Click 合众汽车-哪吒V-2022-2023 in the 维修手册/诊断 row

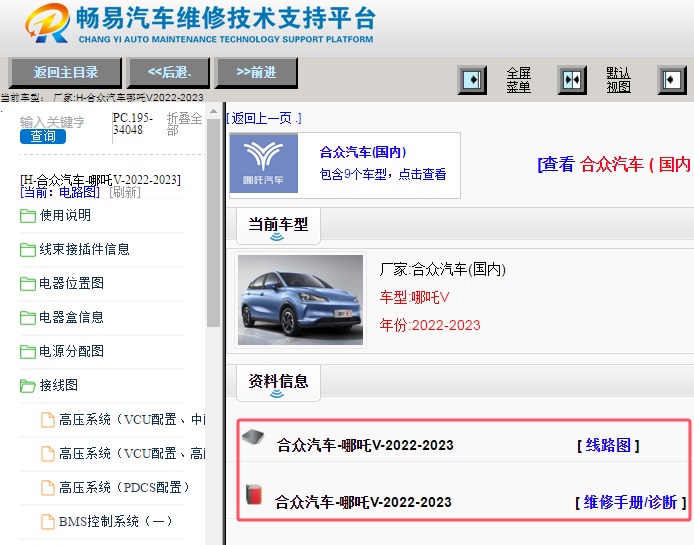(363, 502)
